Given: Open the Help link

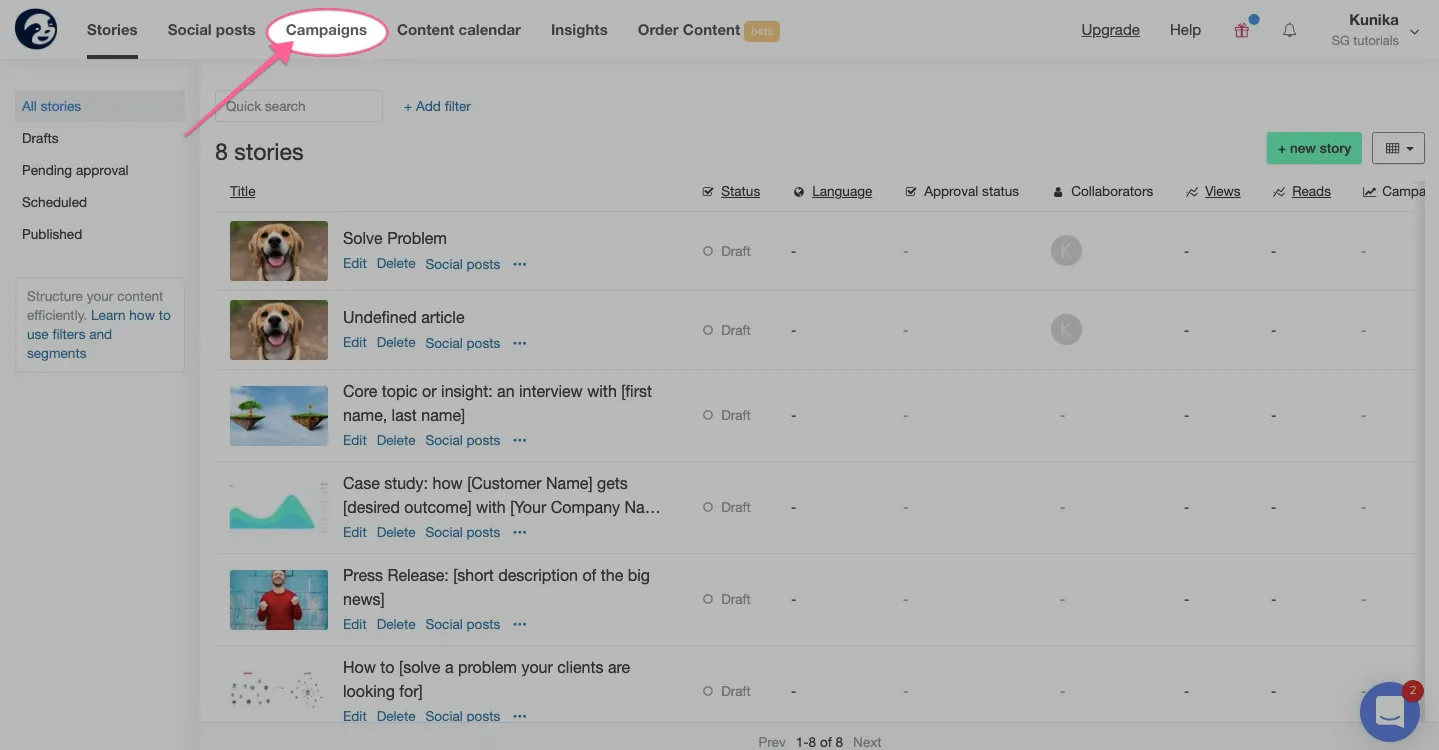Looking at the screenshot, I should (1185, 30).
